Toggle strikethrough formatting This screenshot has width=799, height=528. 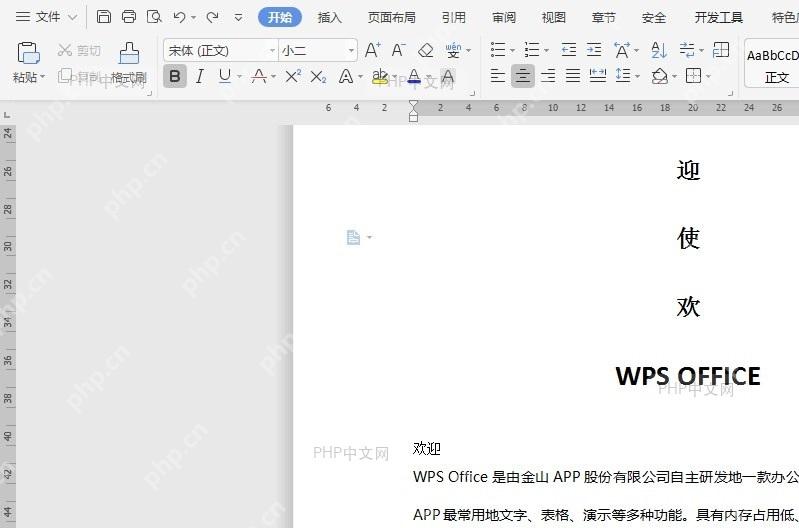click(259, 76)
